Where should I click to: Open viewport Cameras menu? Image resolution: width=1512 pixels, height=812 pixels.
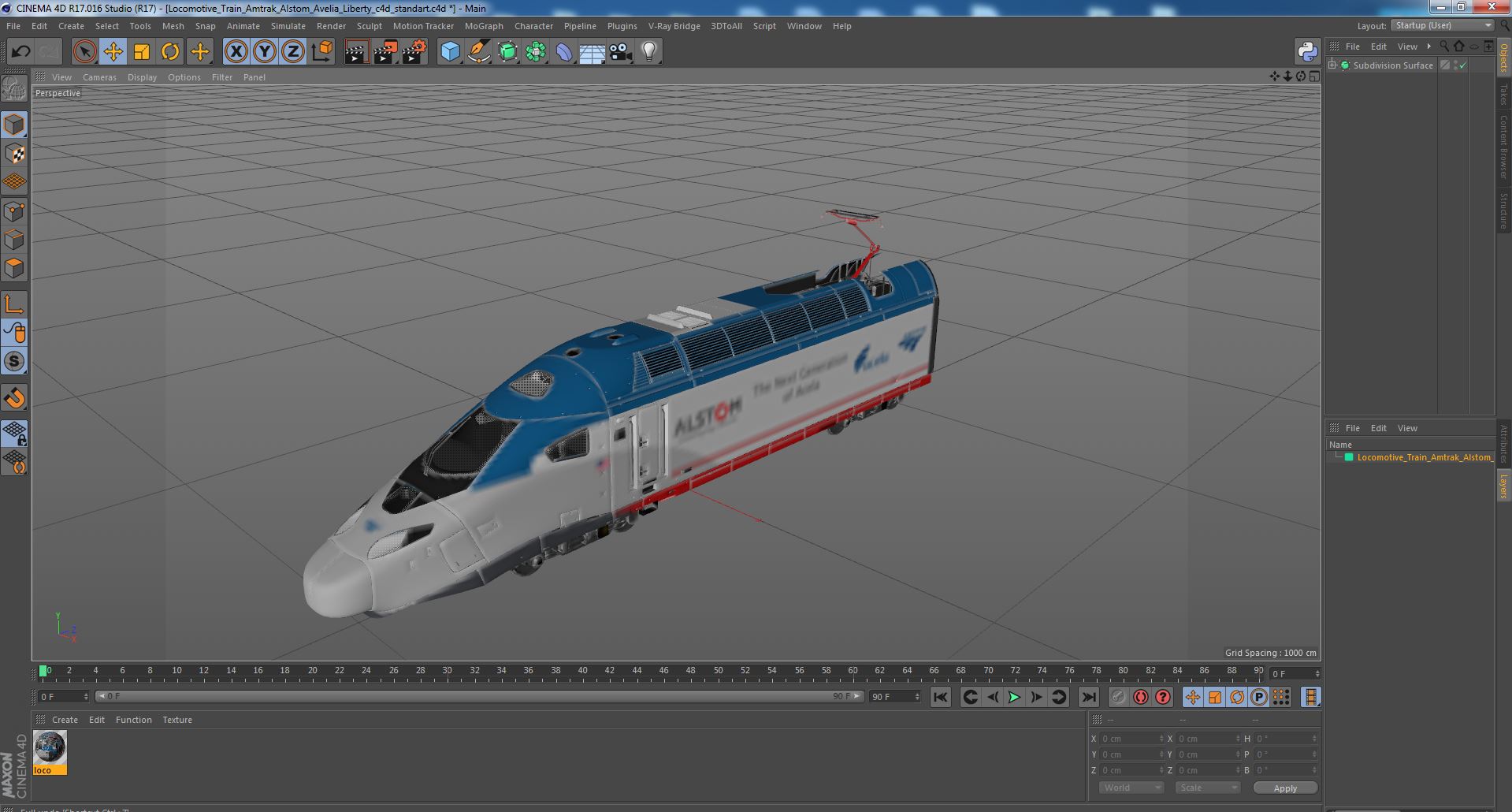tap(99, 77)
